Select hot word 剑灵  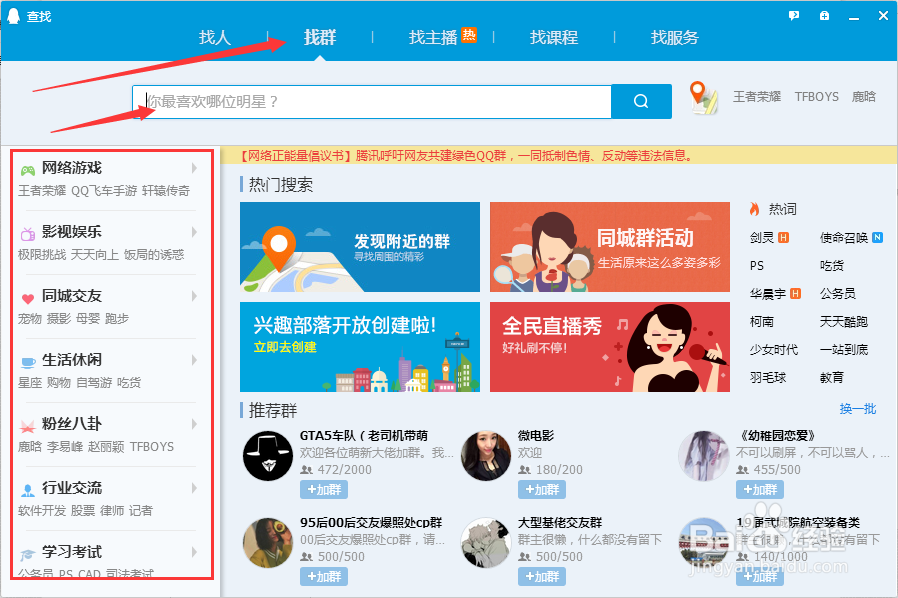[762, 238]
